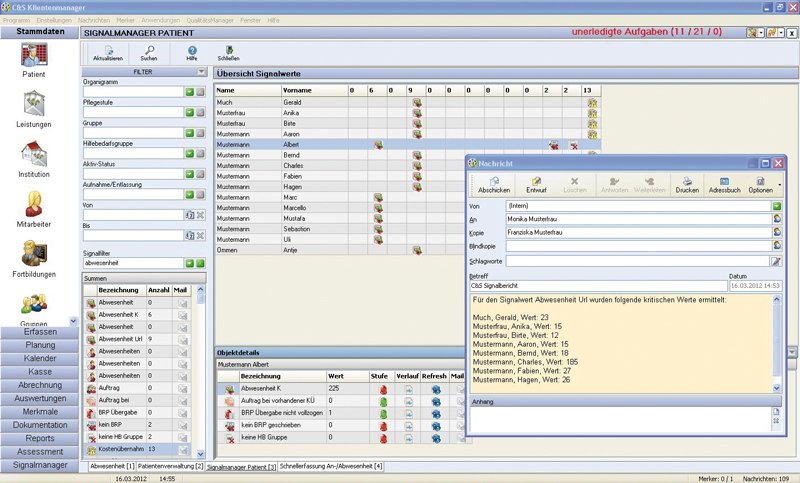Open the Einstellungen menu
800x483 pixels.
(54, 20)
